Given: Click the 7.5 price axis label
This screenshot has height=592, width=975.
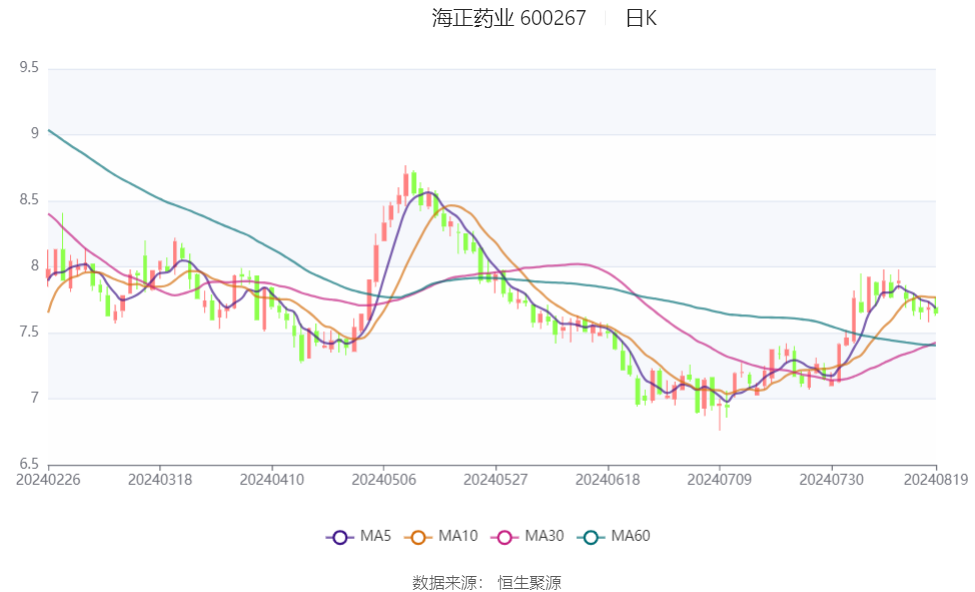Looking at the screenshot, I should (29, 331).
